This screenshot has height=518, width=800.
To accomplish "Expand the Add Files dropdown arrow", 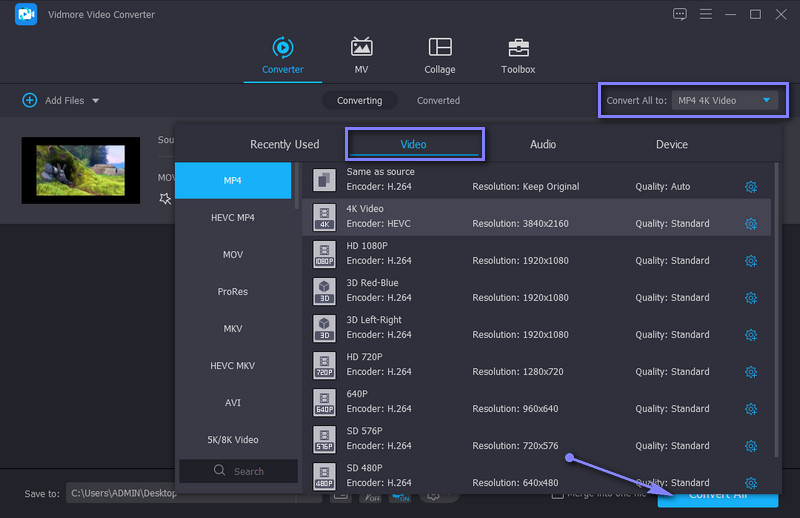I will click(96, 101).
